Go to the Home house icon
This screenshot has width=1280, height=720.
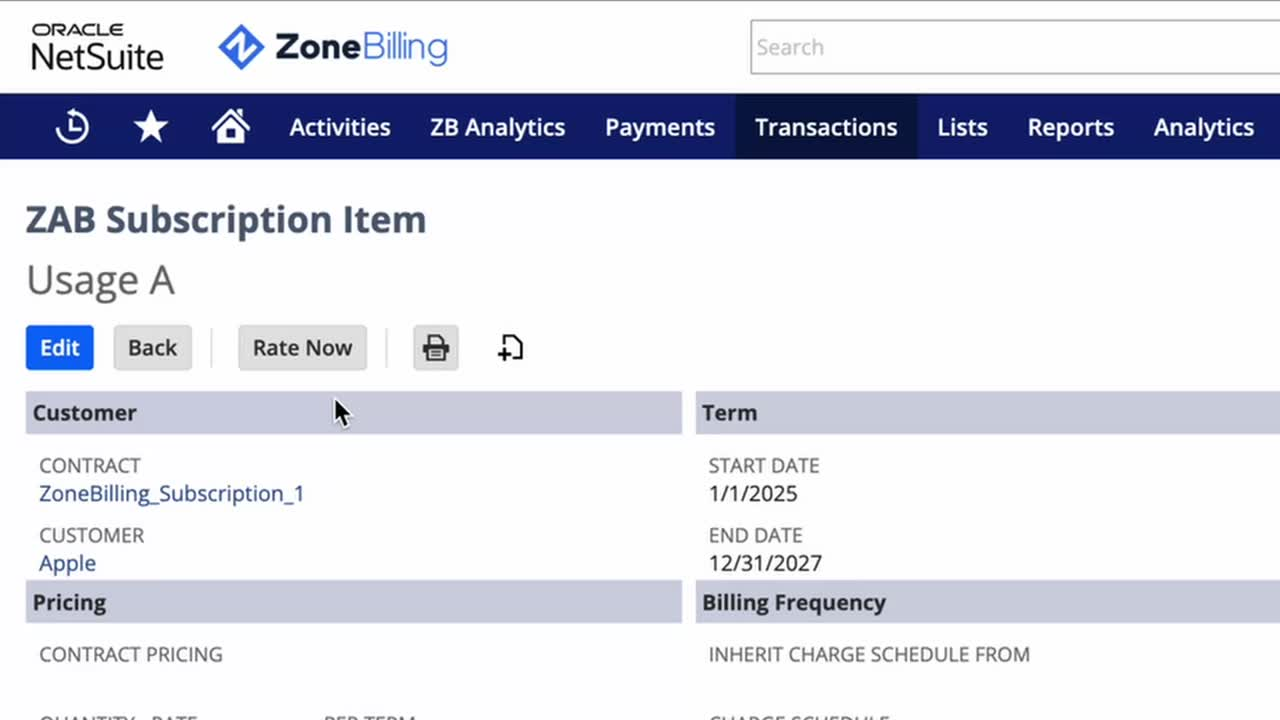[230, 127]
